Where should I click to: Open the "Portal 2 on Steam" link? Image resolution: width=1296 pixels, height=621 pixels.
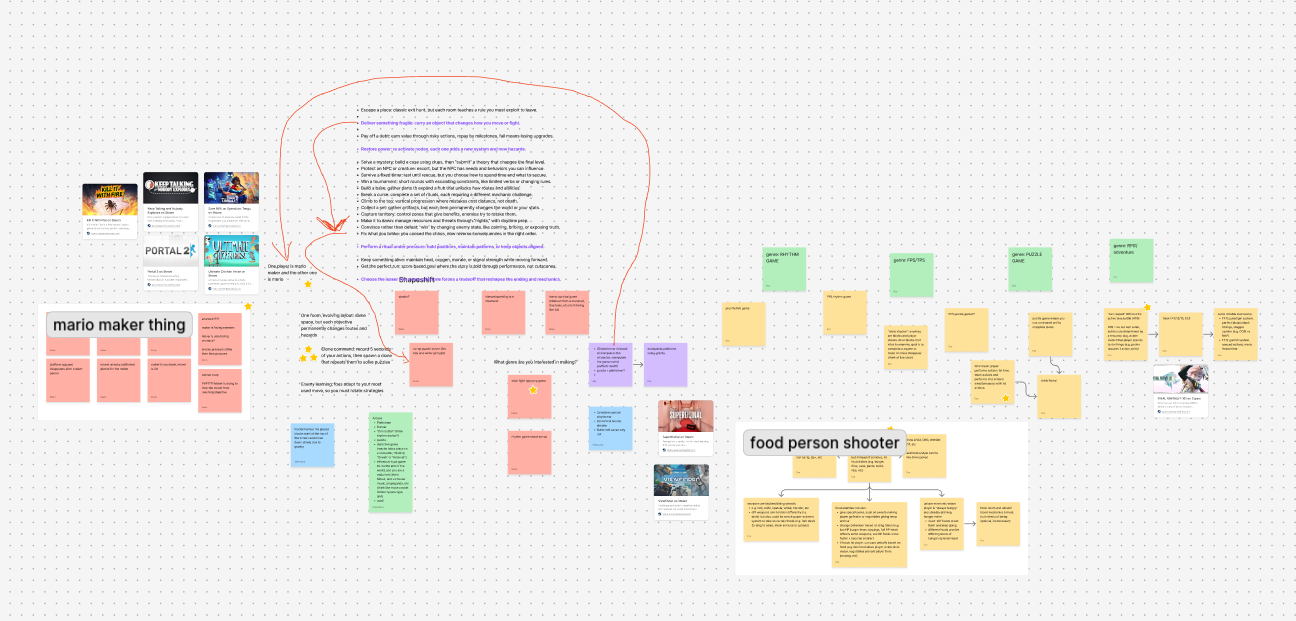[x=159, y=271]
